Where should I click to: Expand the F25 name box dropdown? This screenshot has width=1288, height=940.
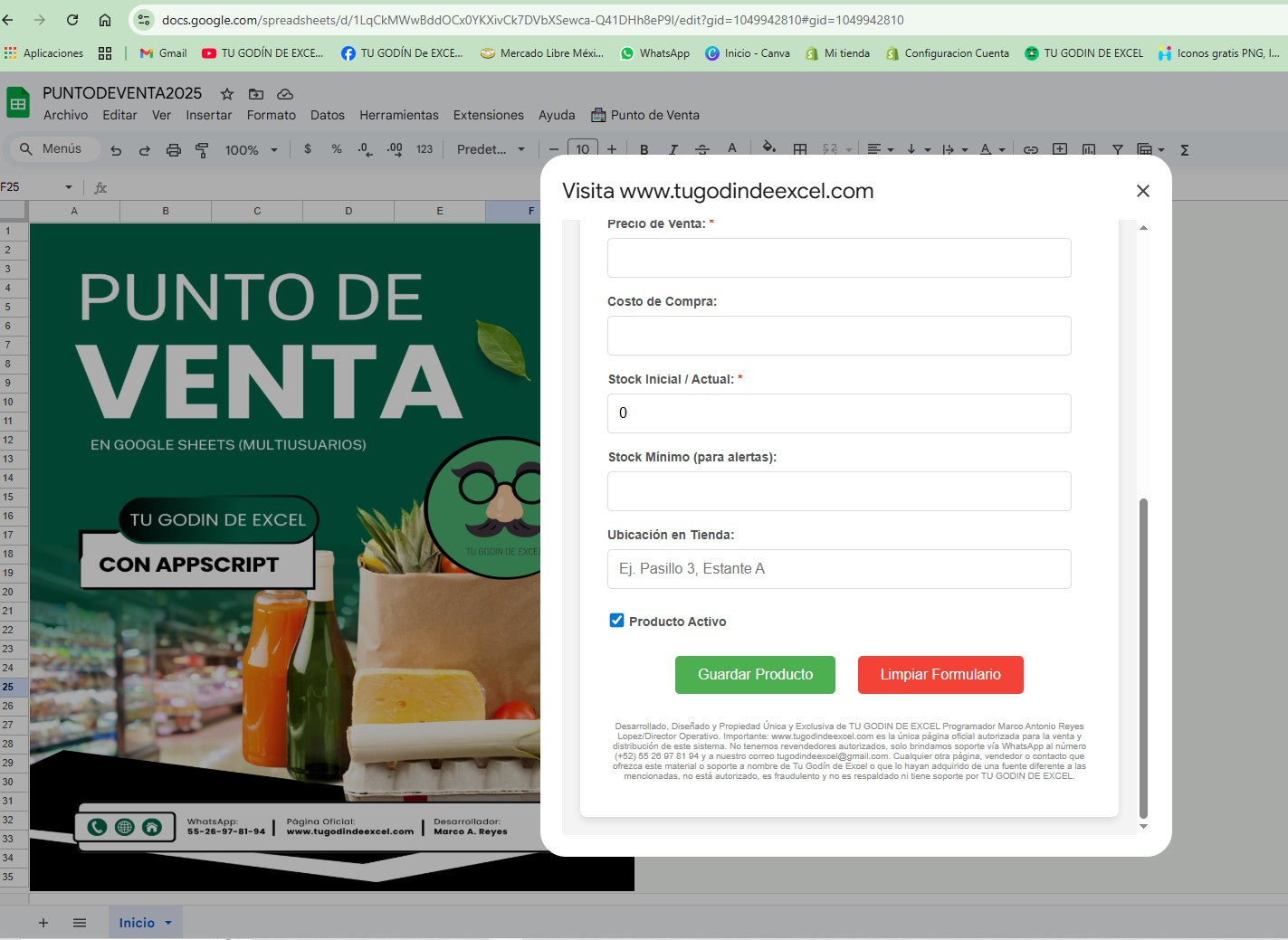[x=69, y=187]
